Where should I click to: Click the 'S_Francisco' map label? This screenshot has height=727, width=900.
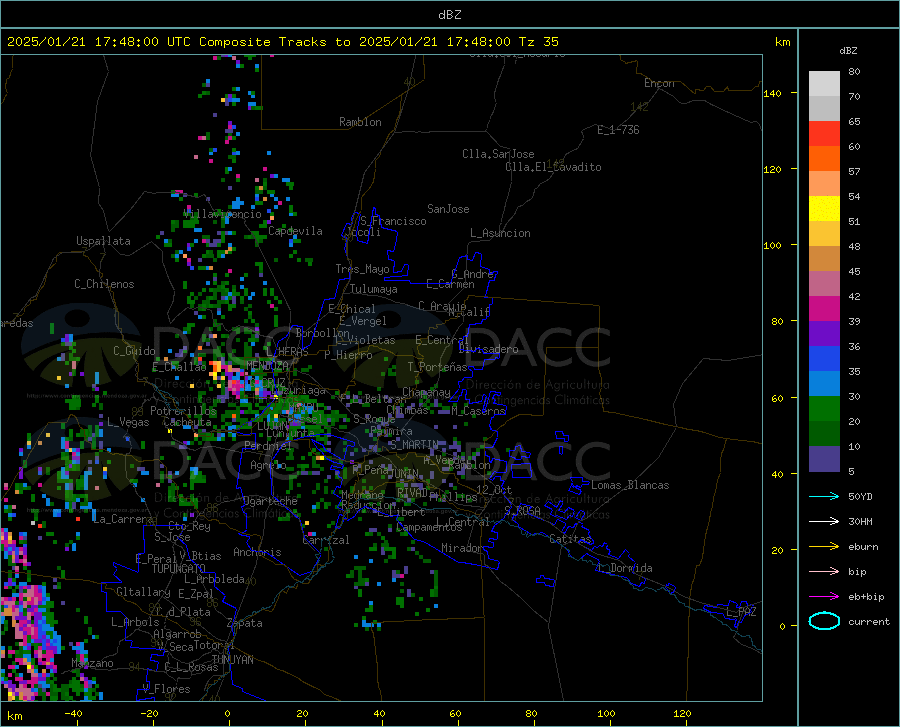tap(393, 221)
